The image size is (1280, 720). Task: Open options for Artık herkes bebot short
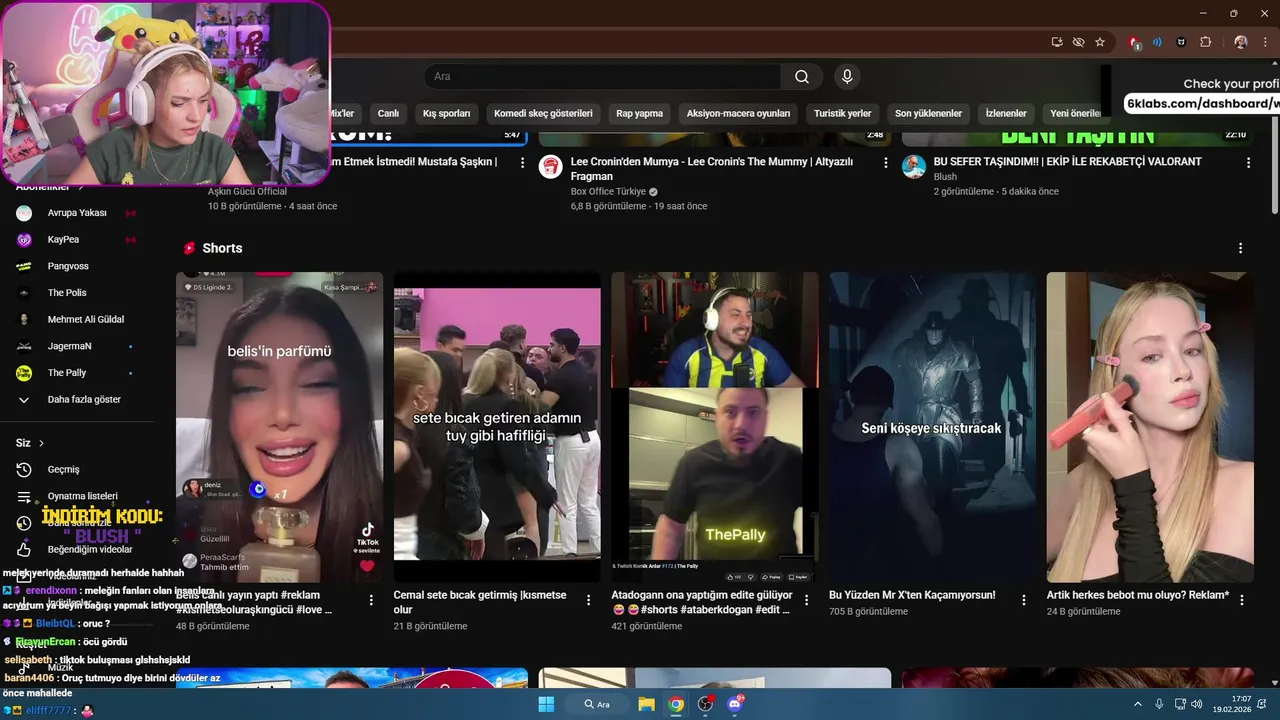1242,600
